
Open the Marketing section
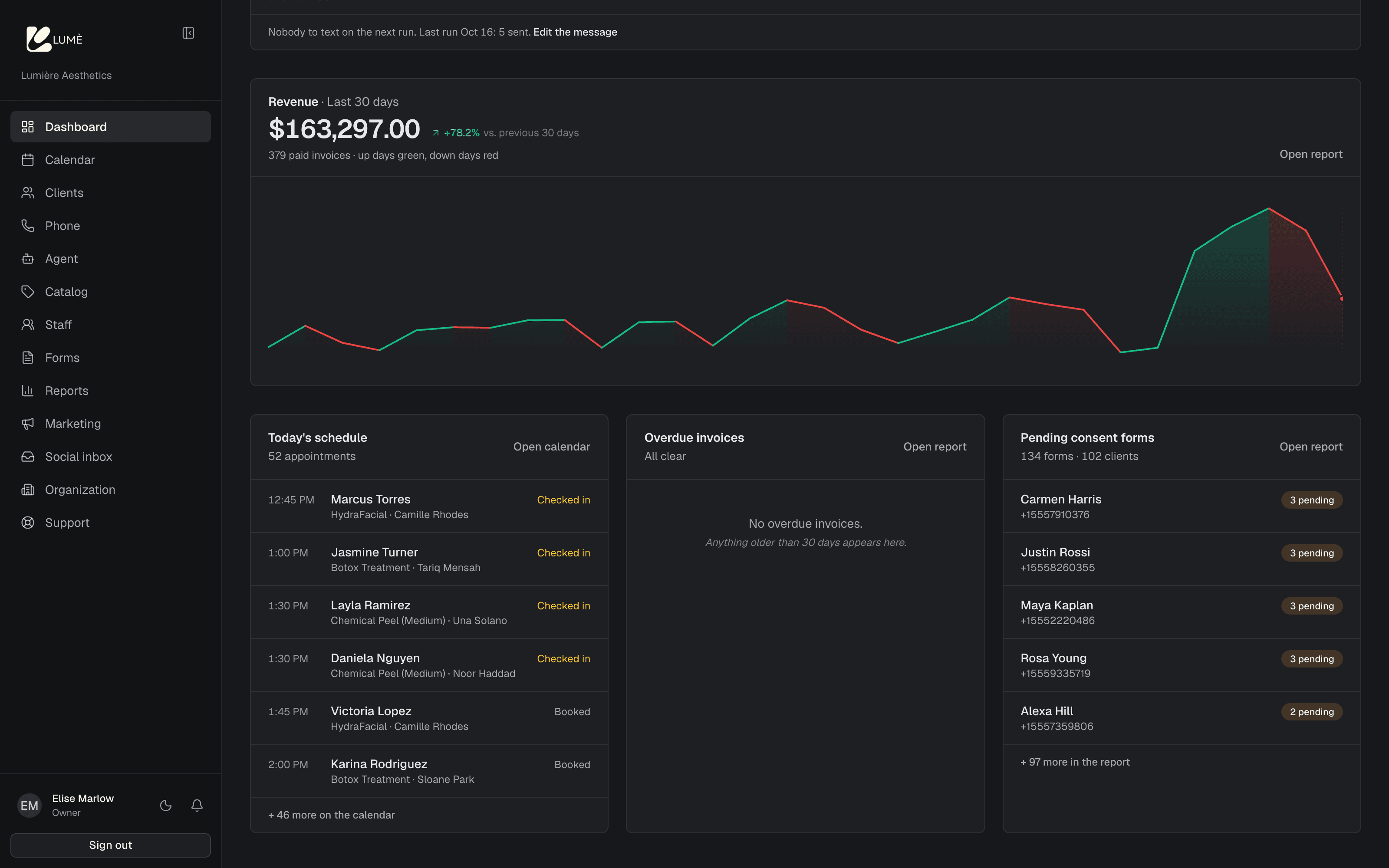(x=111, y=424)
